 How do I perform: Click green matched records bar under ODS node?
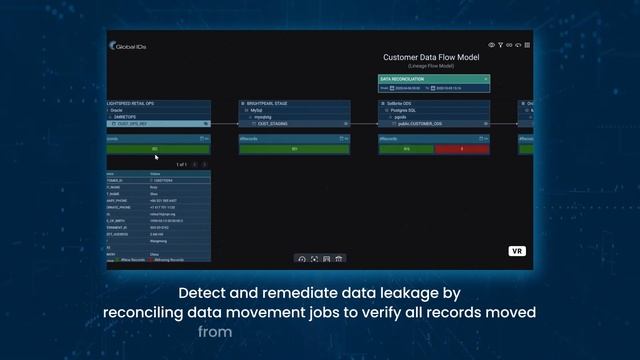[x=407, y=149]
